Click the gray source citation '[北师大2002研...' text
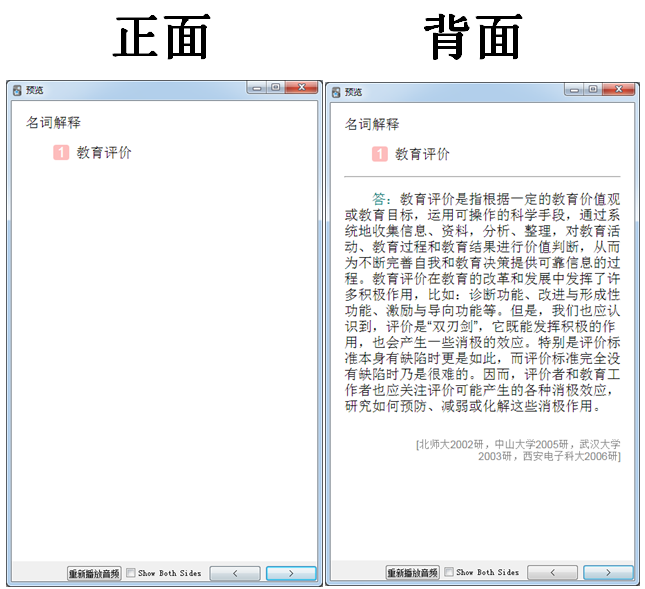Viewport: 645px width, 589px height. click(518, 450)
